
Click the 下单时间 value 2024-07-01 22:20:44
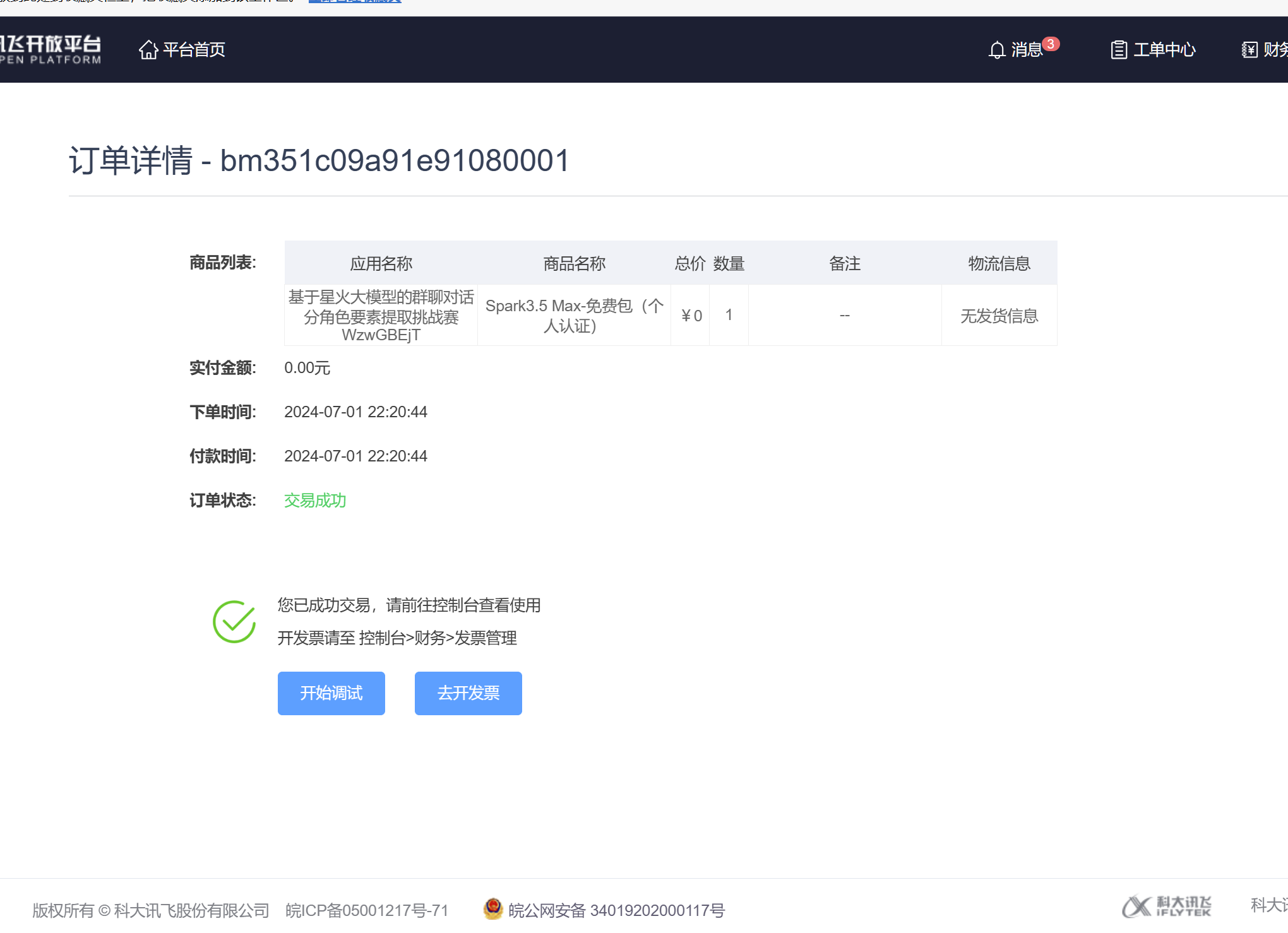click(355, 412)
